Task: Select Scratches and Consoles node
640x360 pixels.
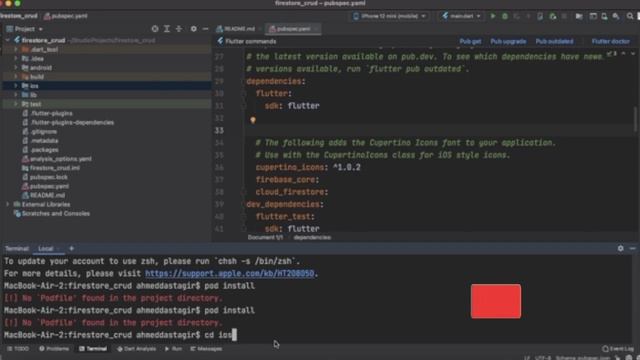Action: (x=52, y=213)
